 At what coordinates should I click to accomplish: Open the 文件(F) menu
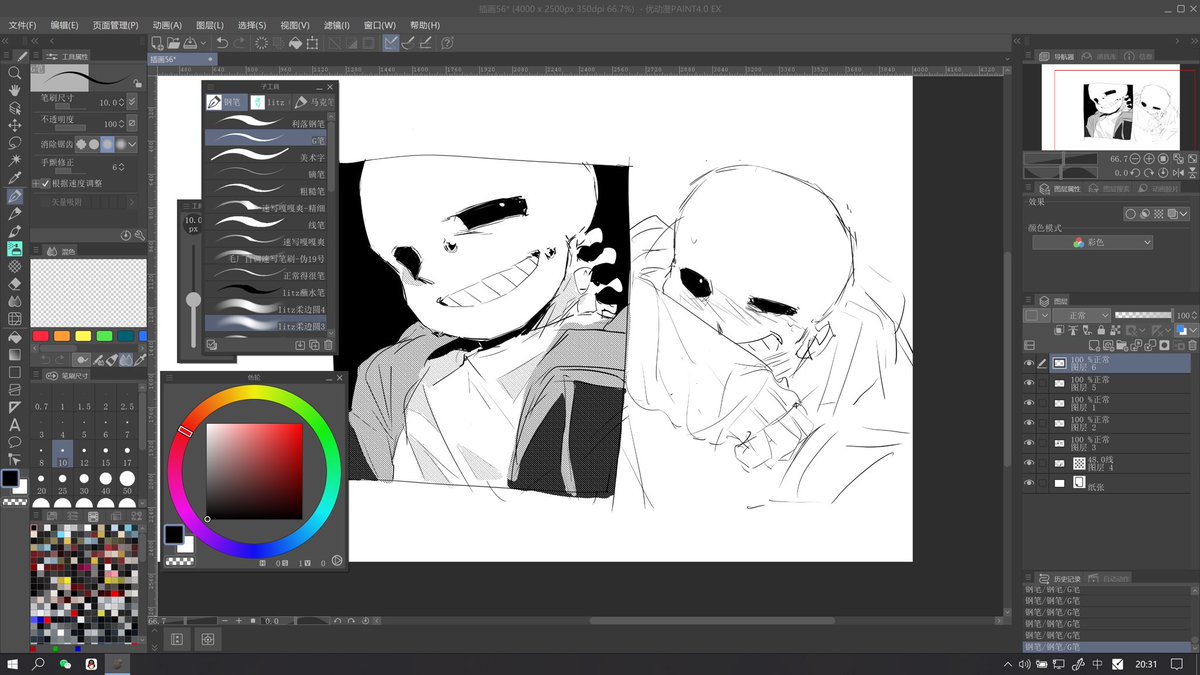pyautogui.click(x=22, y=25)
